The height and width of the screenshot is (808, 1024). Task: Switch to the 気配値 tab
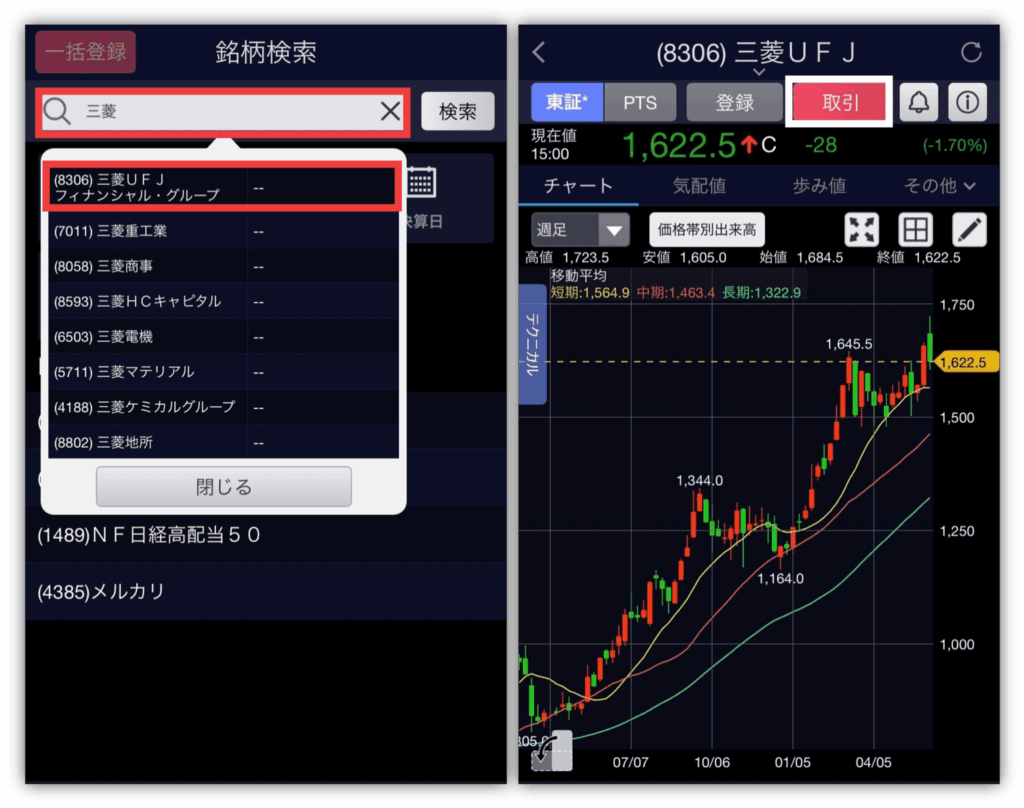point(699,185)
